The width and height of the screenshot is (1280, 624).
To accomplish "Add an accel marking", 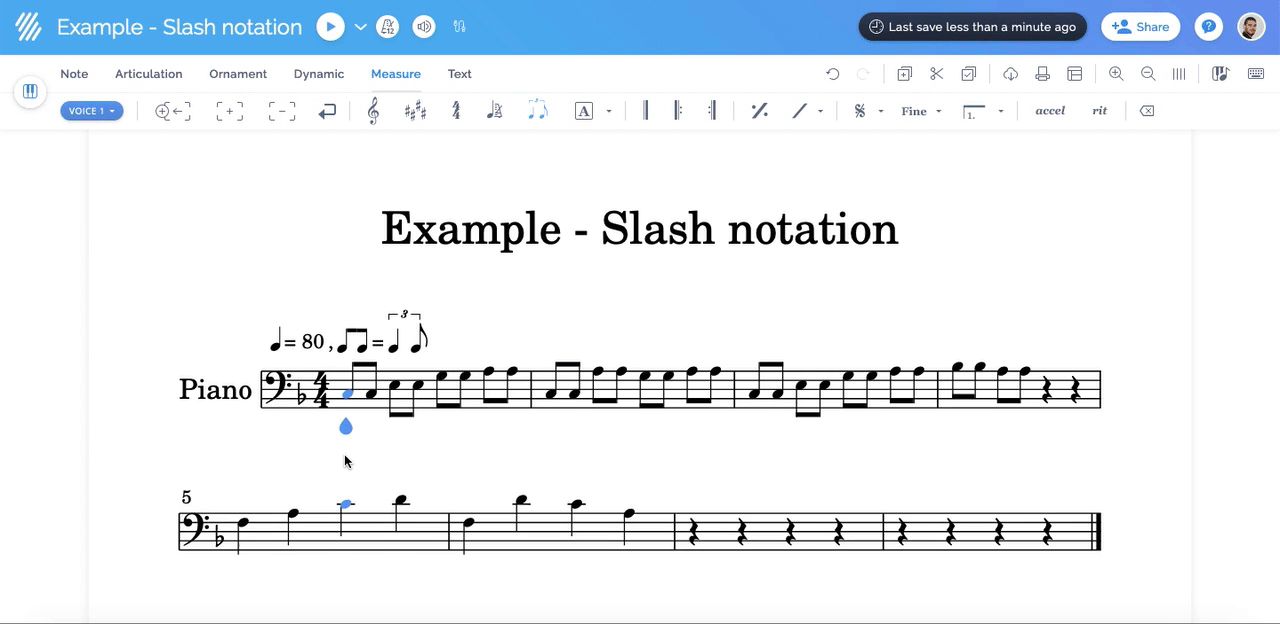I will (x=1050, y=110).
